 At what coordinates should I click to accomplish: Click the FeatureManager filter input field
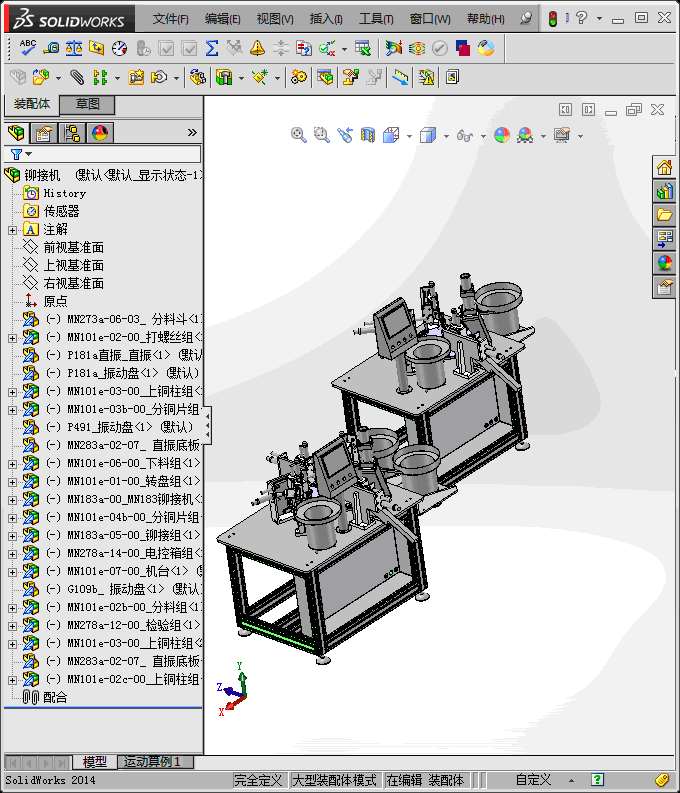103,154
